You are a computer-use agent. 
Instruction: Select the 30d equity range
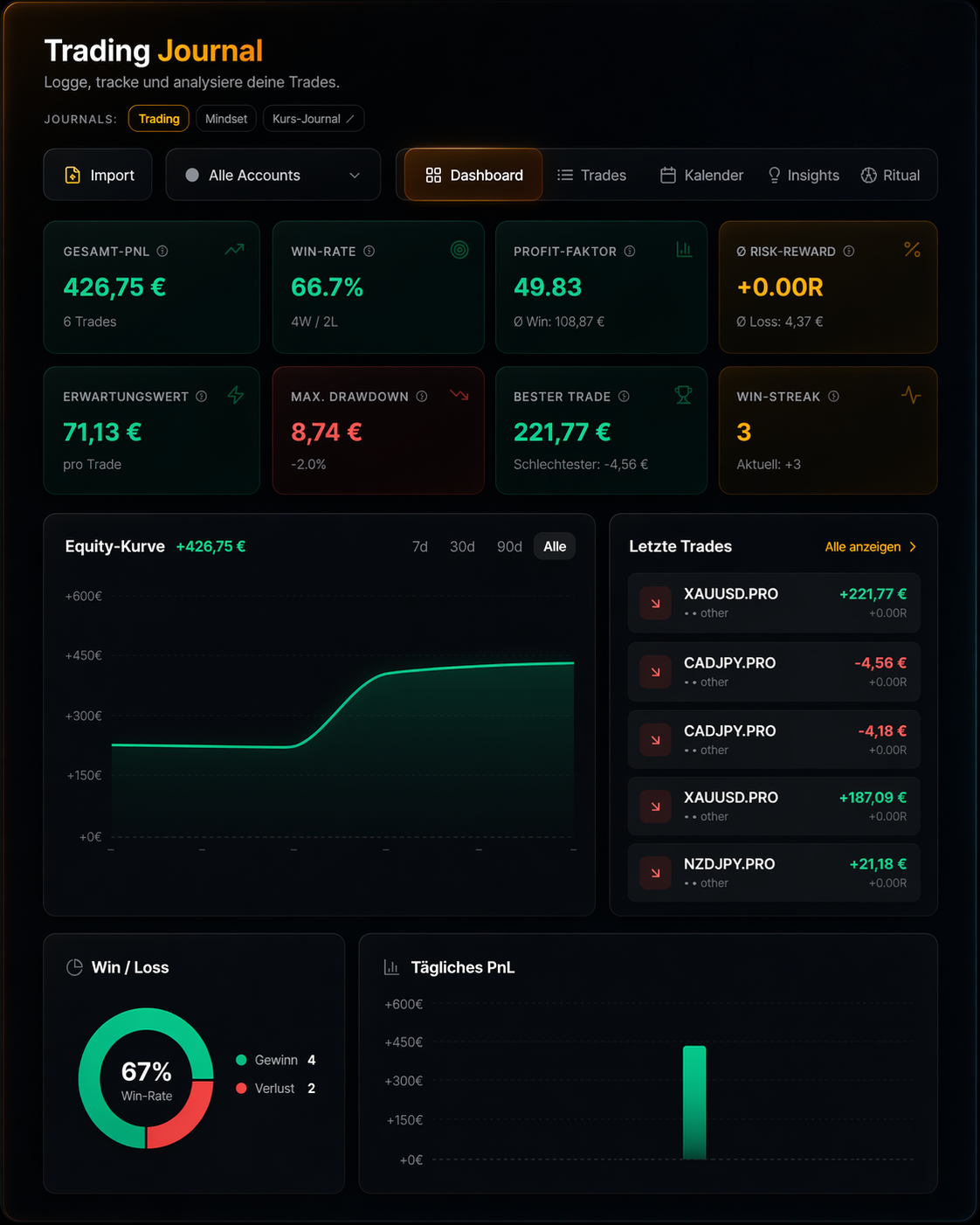(462, 547)
